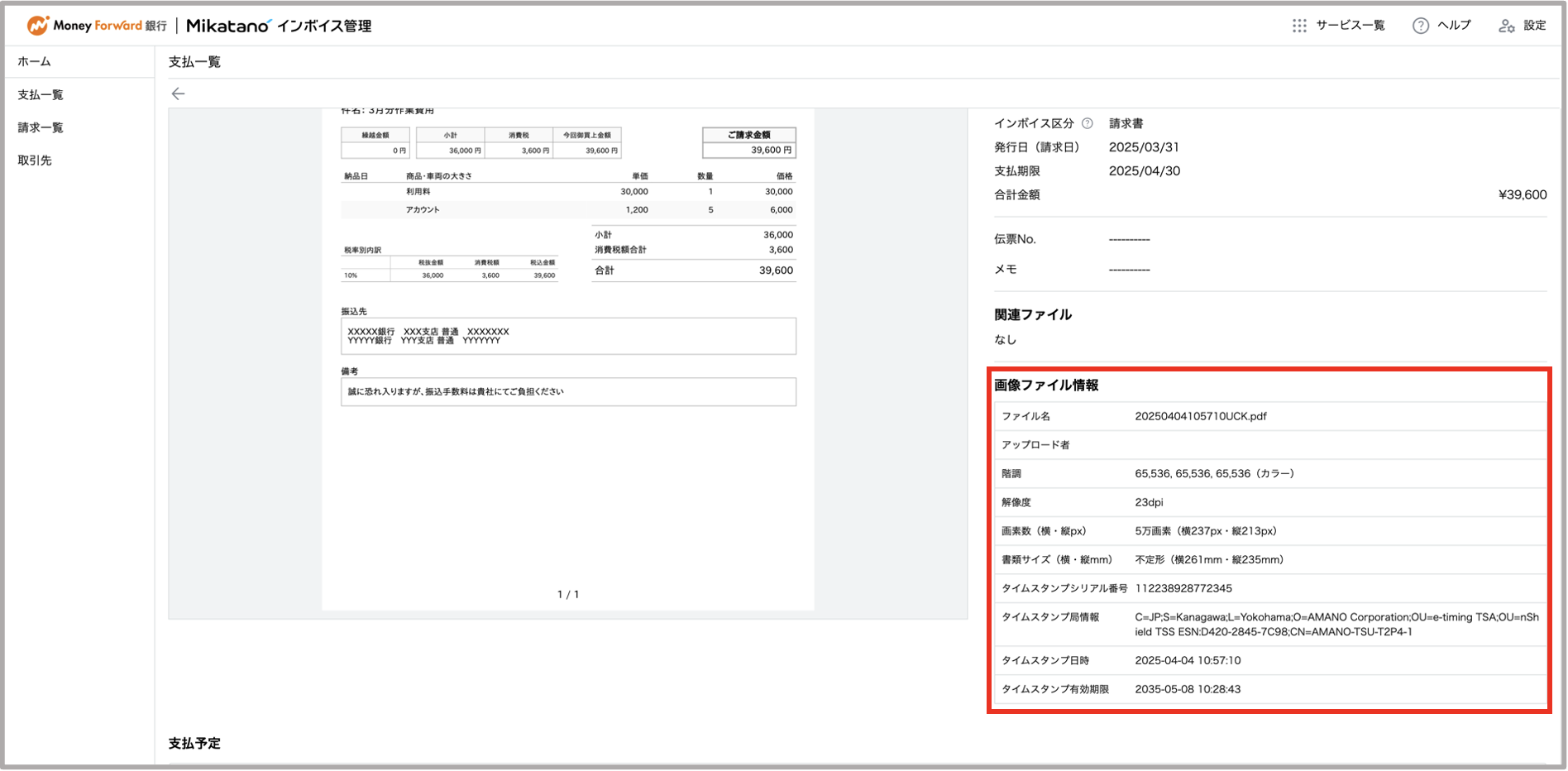Click the 支払一覧 page title

tap(194, 62)
